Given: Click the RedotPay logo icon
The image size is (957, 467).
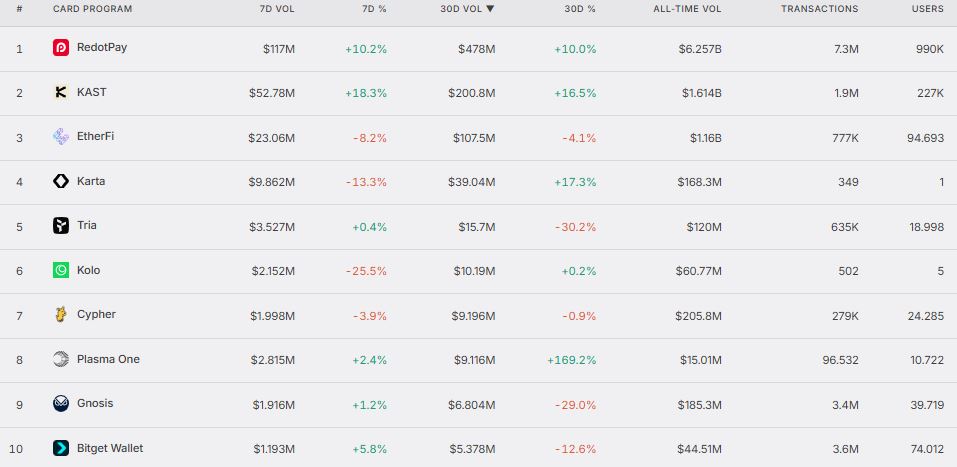Looking at the screenshot, I should (61, 48).
